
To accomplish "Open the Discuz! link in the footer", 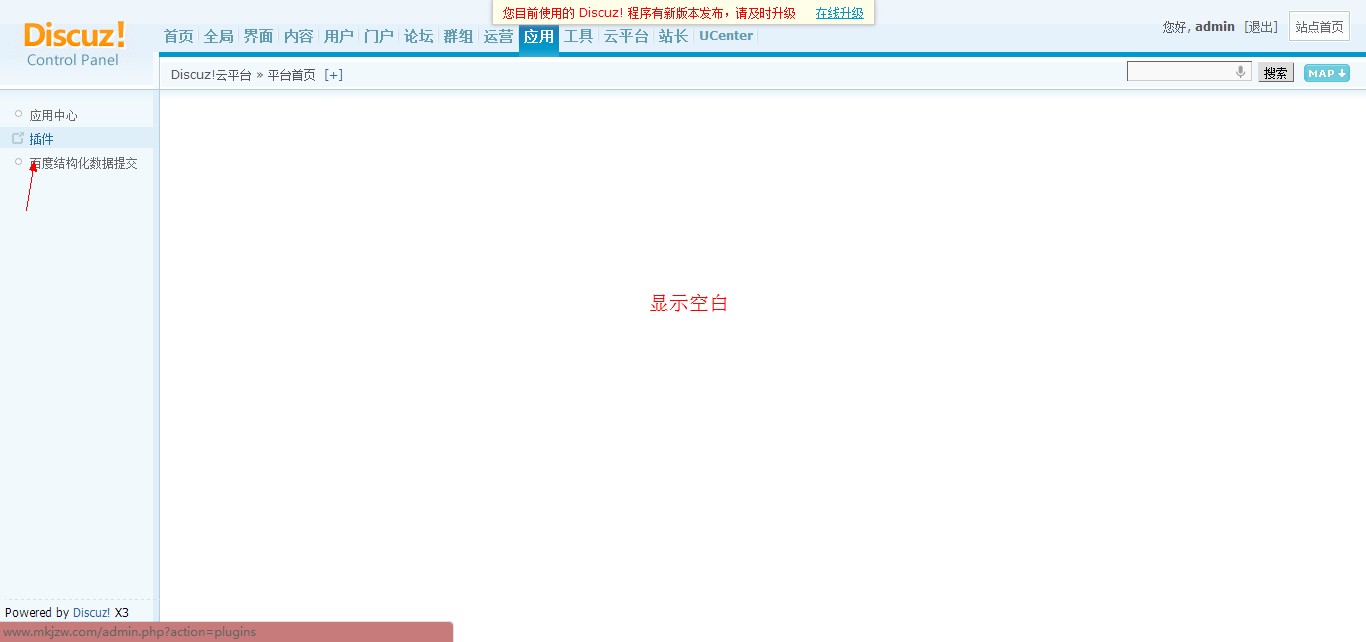I will [91, 612].
